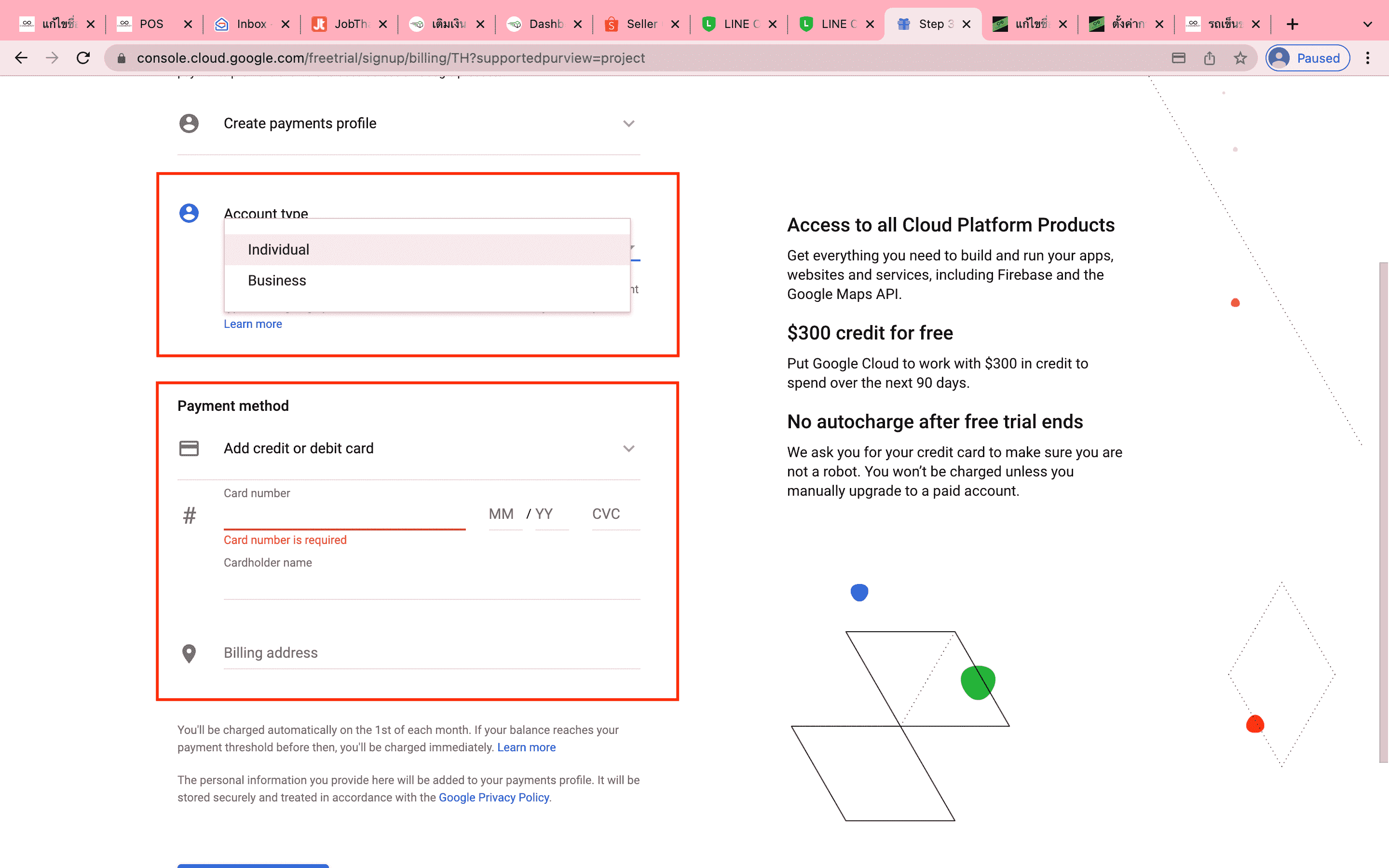
Task: Click the YY expiry year field
Action: pos(552,515)
